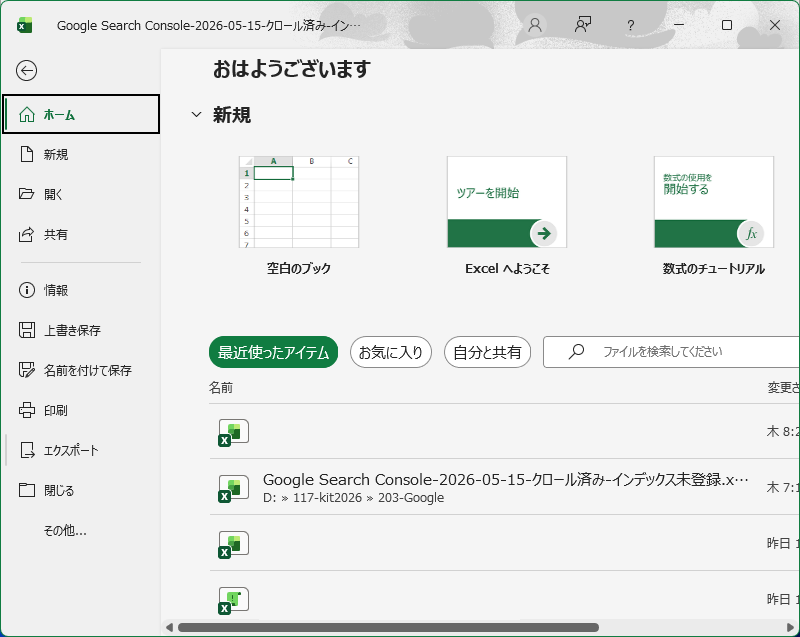Minimize the Excel window
Viewport: 800px width, 637px height.
(679, 24)
